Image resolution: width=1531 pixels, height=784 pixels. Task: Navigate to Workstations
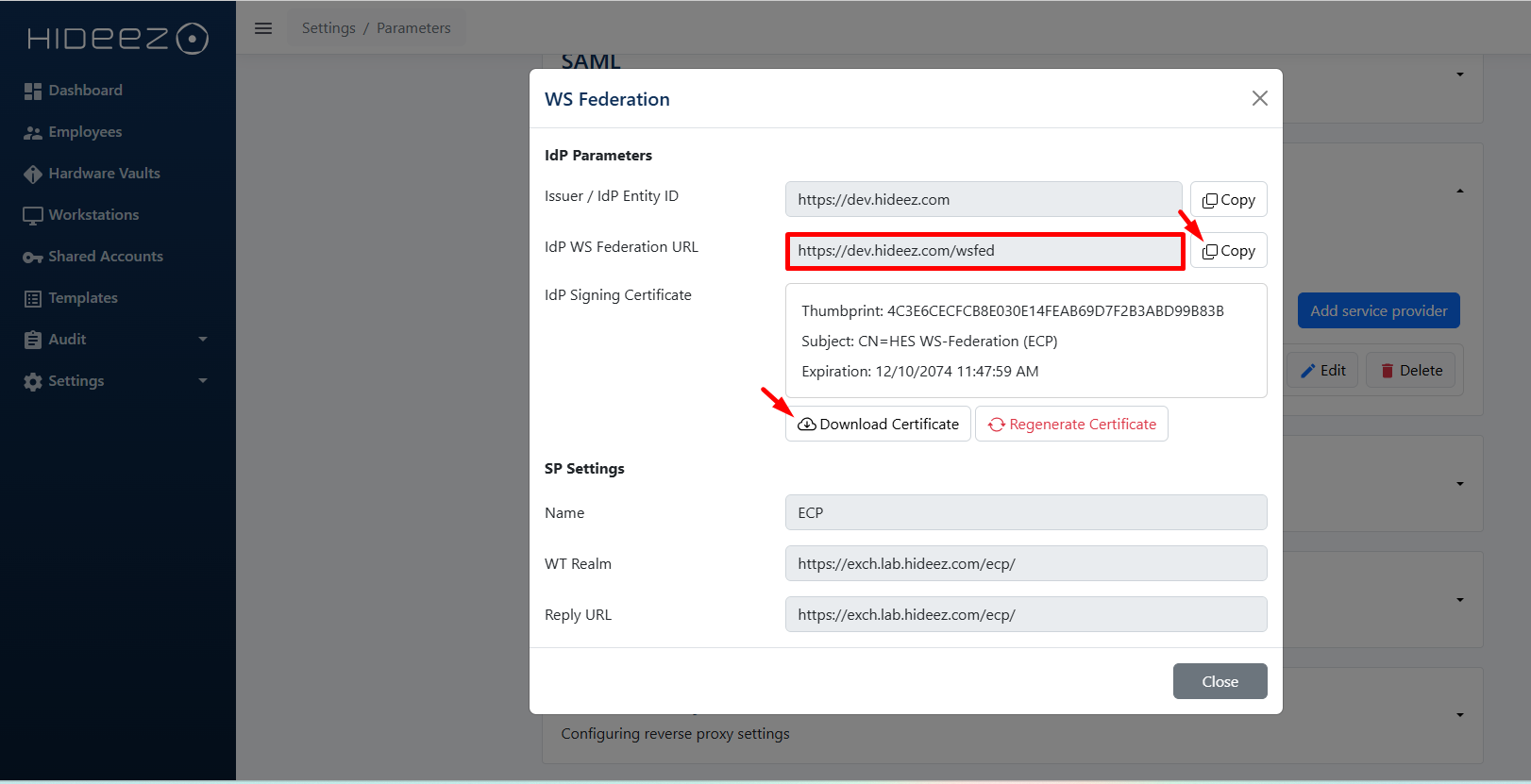pyautogui.click(x=93, y=215)
